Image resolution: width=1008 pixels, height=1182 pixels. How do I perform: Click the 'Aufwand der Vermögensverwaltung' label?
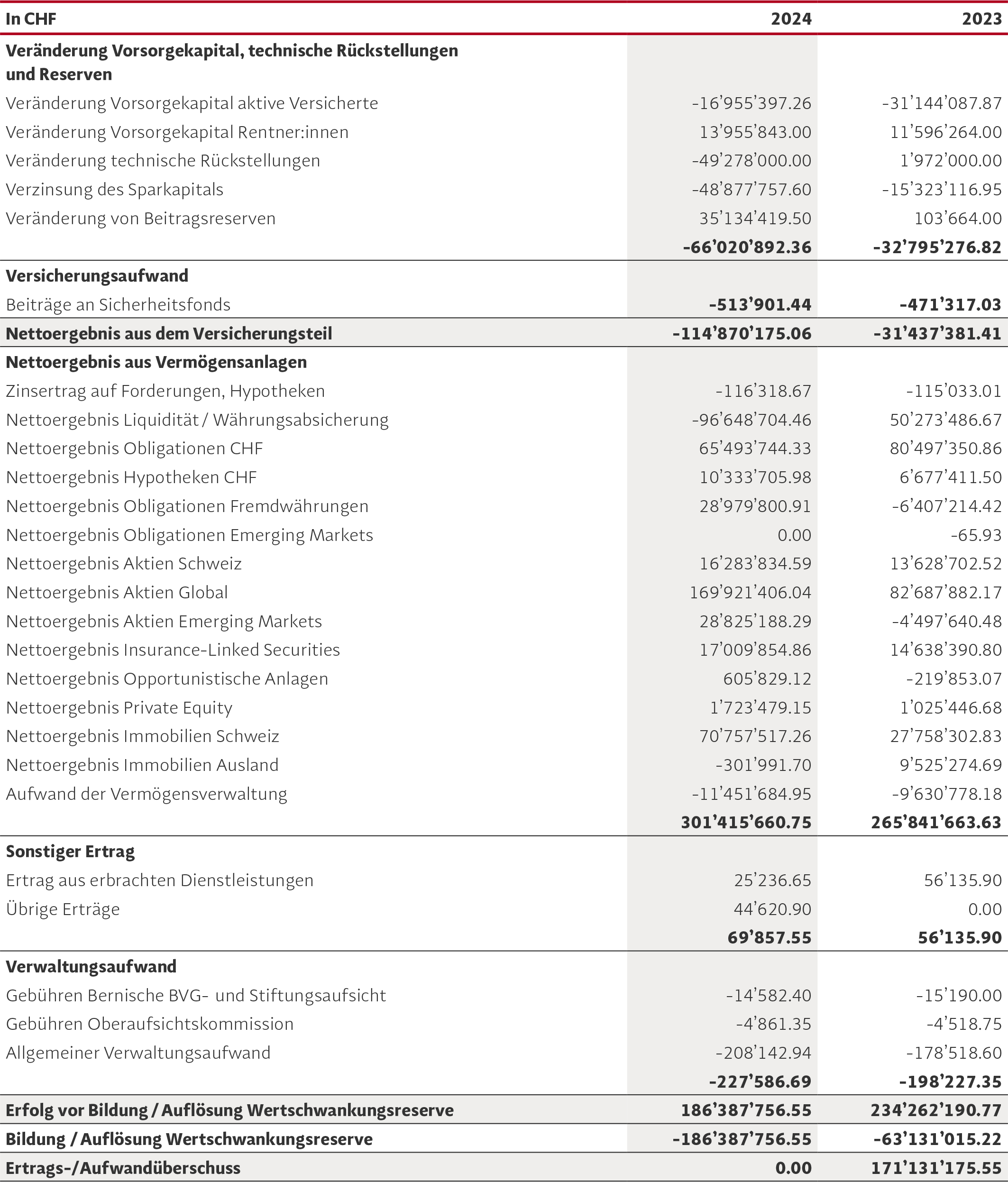(147, 794)
